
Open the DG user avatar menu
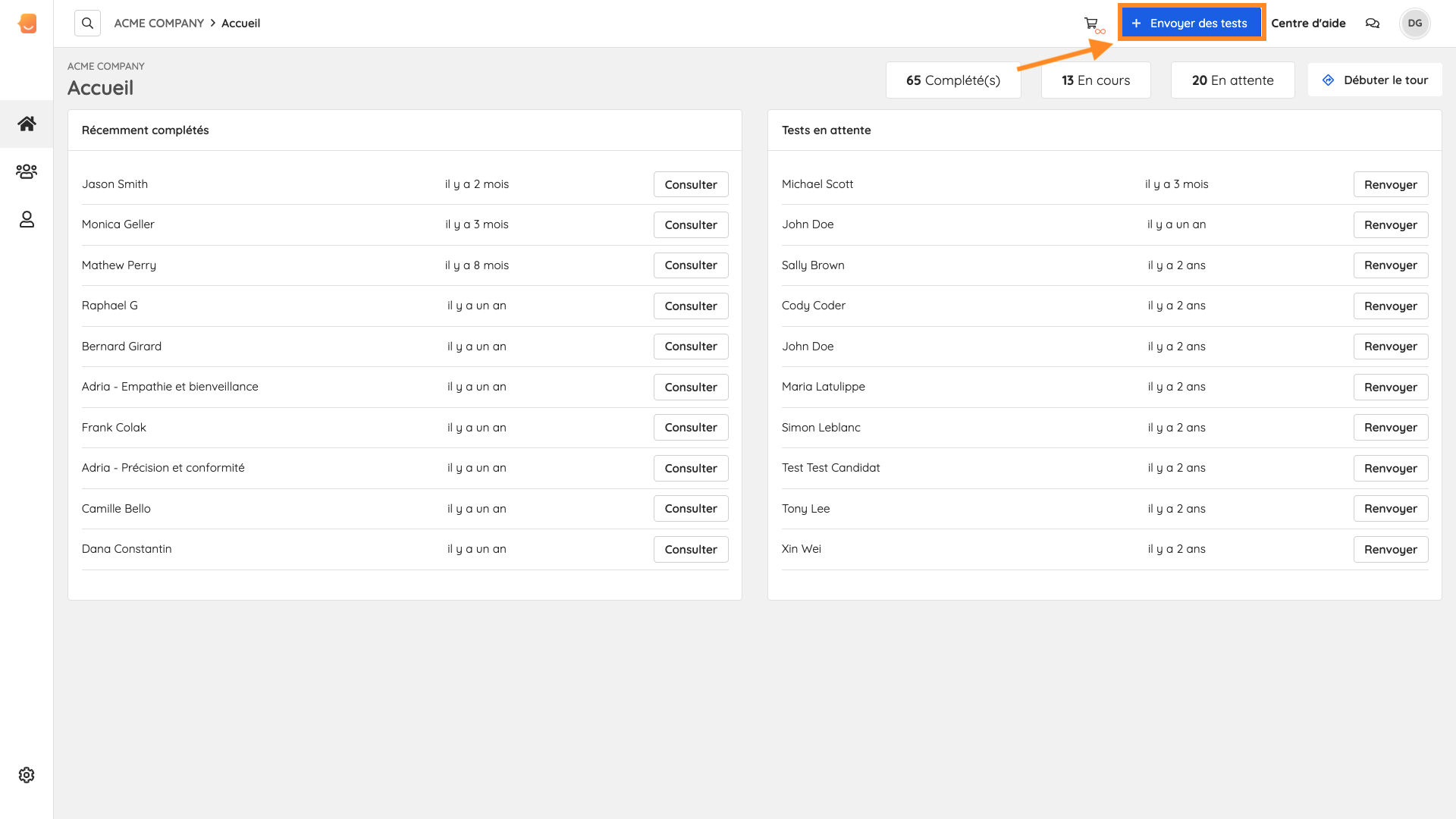point(1415,24)
